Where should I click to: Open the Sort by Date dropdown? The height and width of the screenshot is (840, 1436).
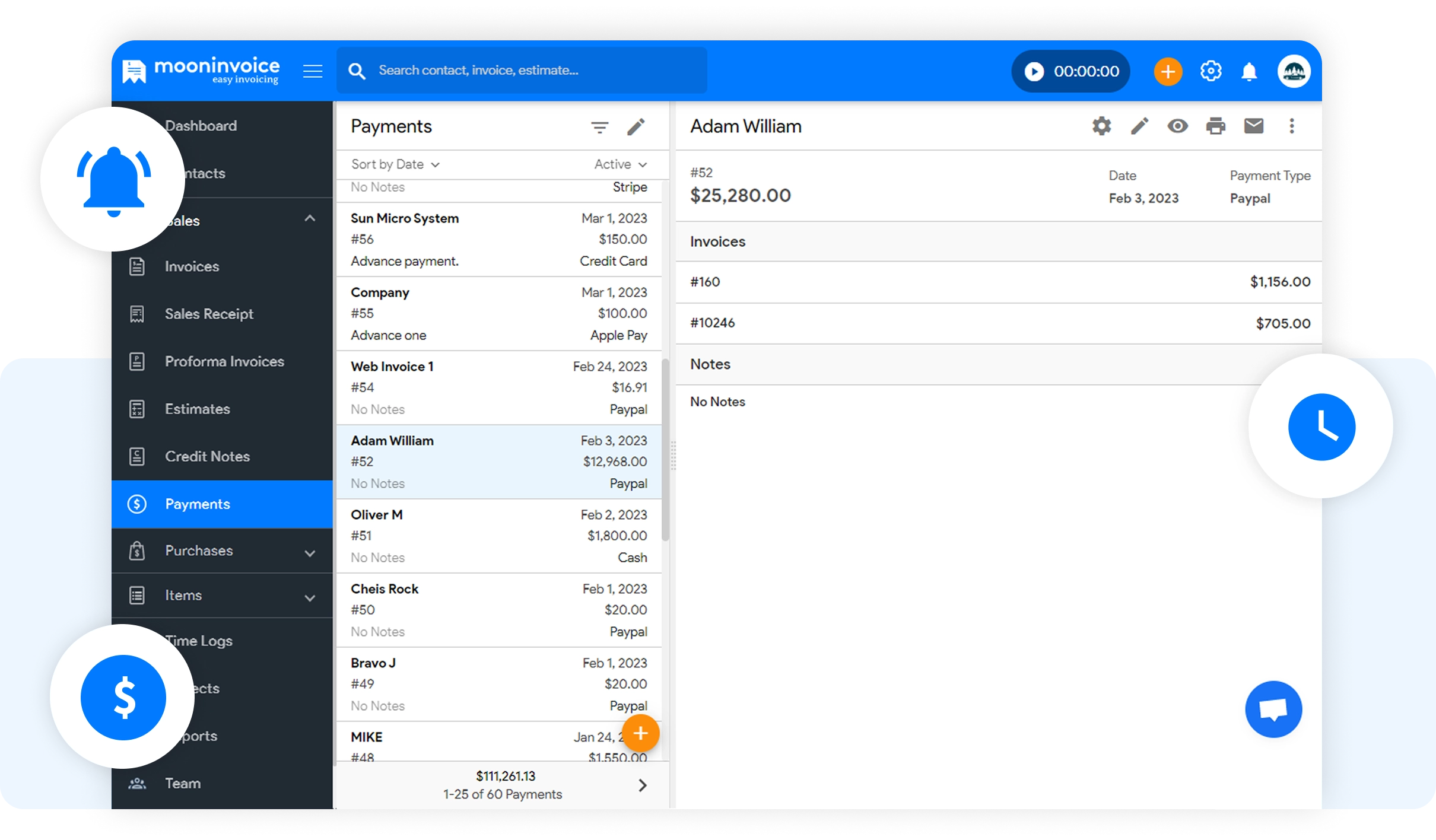tap(395, 164)
